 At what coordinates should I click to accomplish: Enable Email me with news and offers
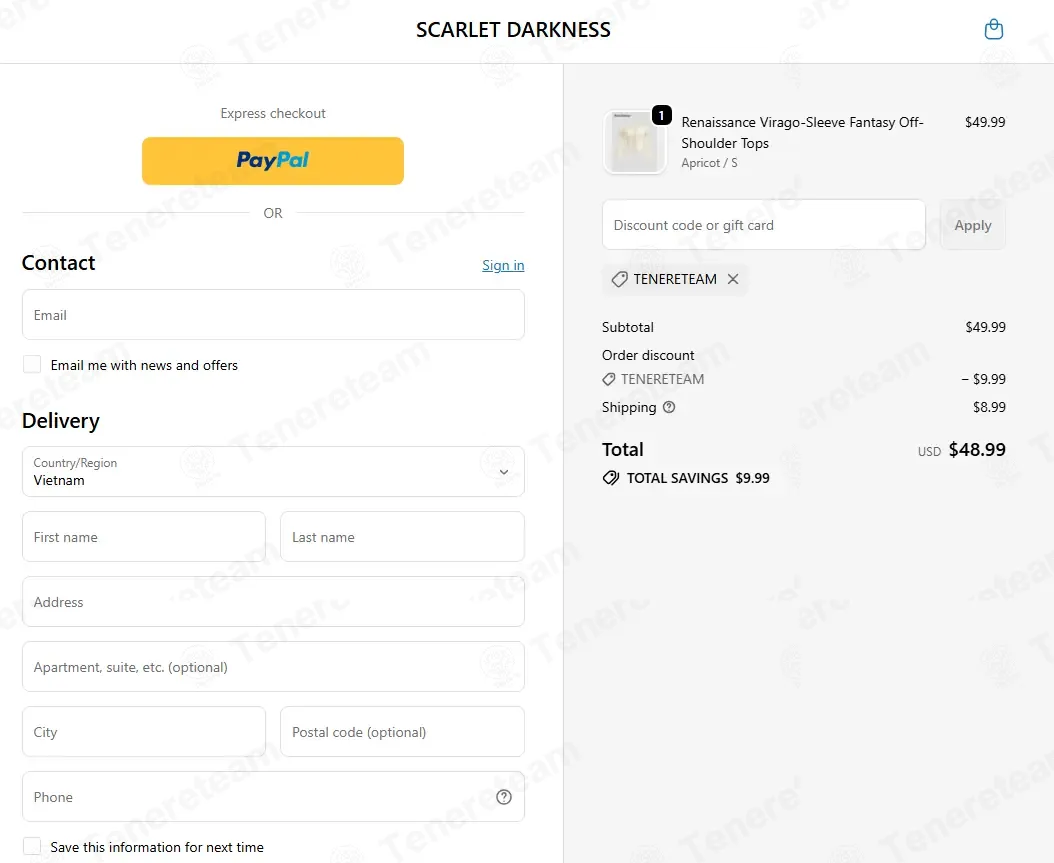click(32, 364)
